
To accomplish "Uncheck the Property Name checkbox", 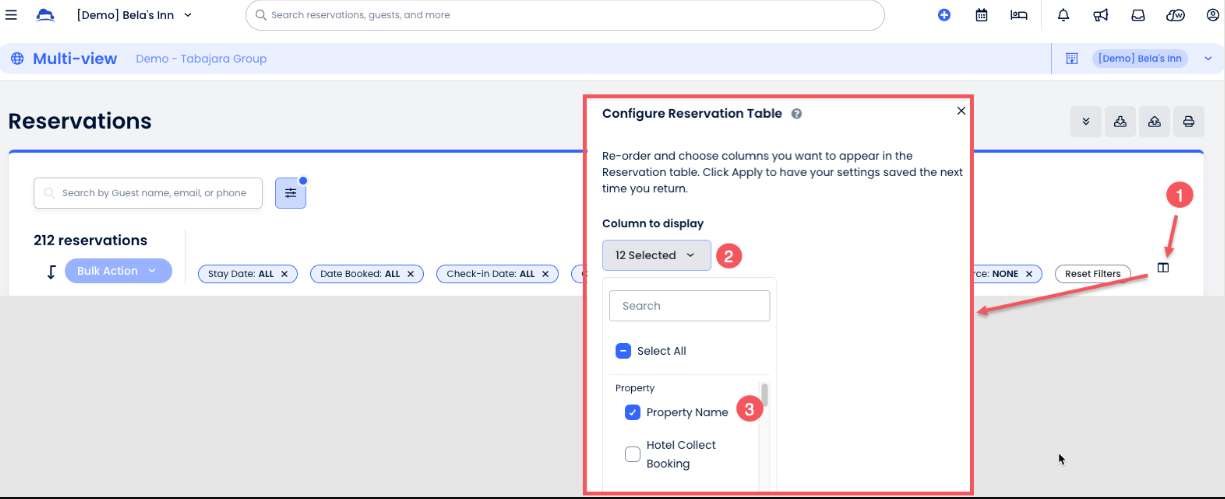I will [x=632, y=412].
